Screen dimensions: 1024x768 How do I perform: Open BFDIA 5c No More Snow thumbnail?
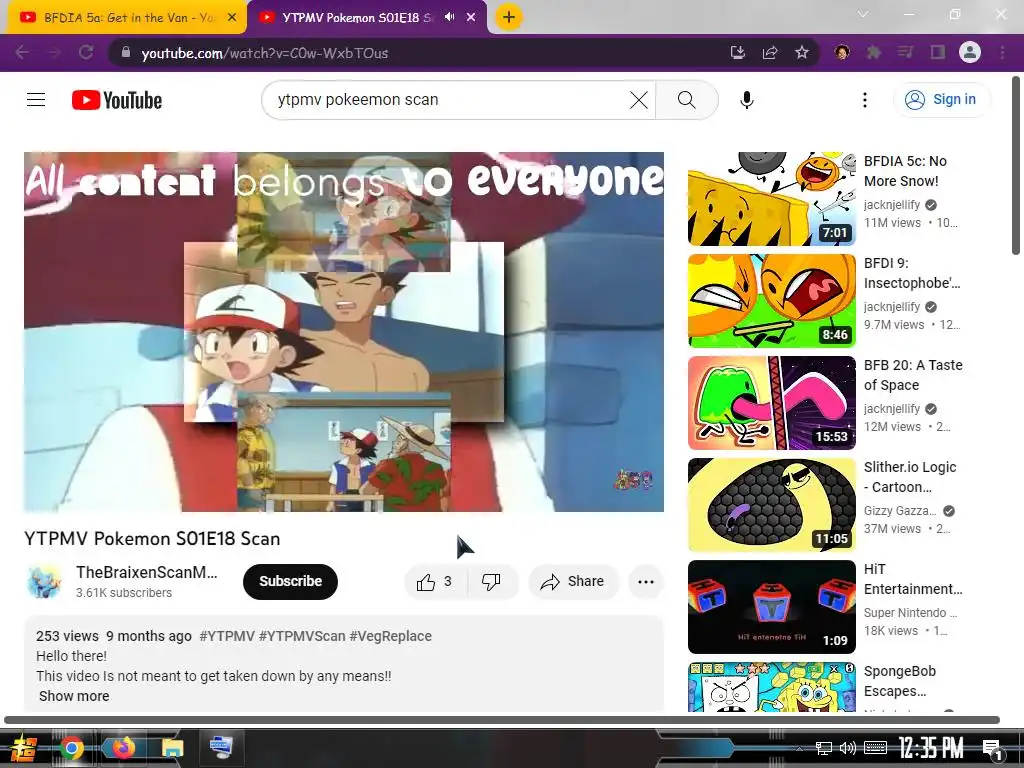tap(771, 199)
